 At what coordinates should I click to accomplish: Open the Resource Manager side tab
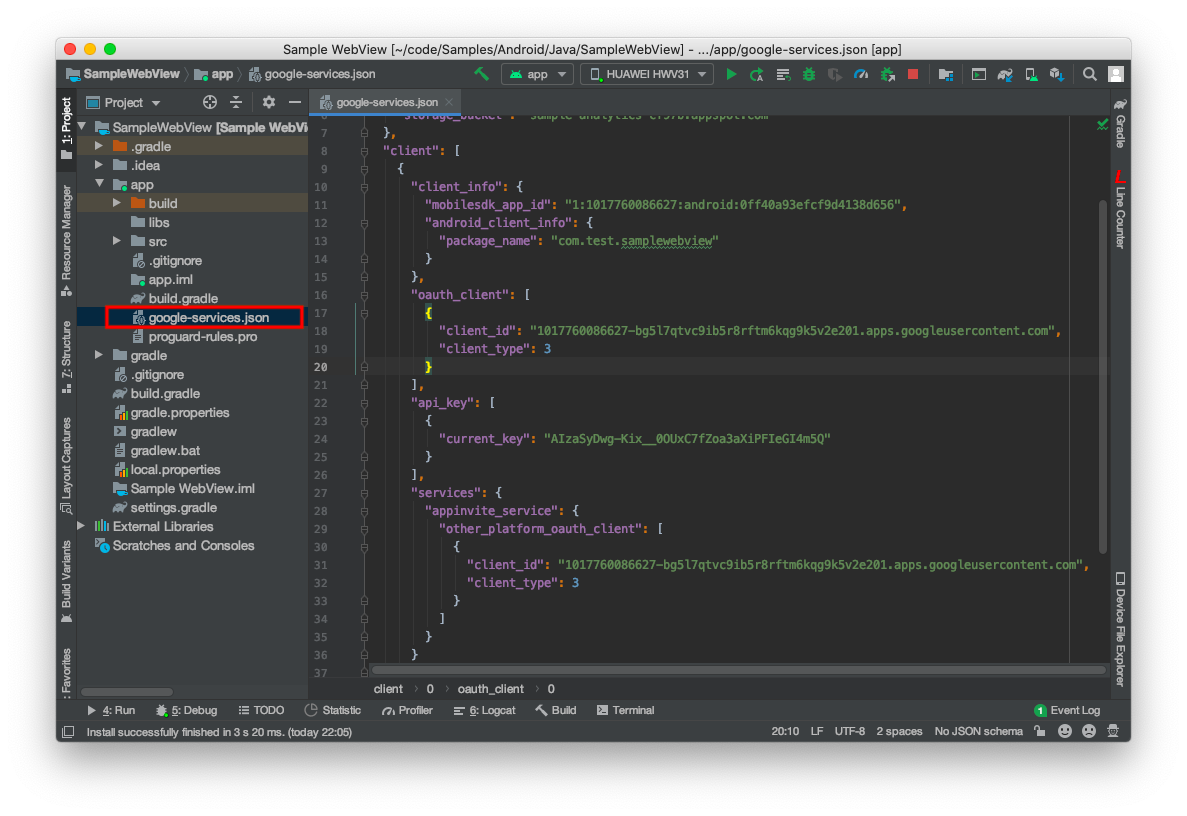[67, 241]
